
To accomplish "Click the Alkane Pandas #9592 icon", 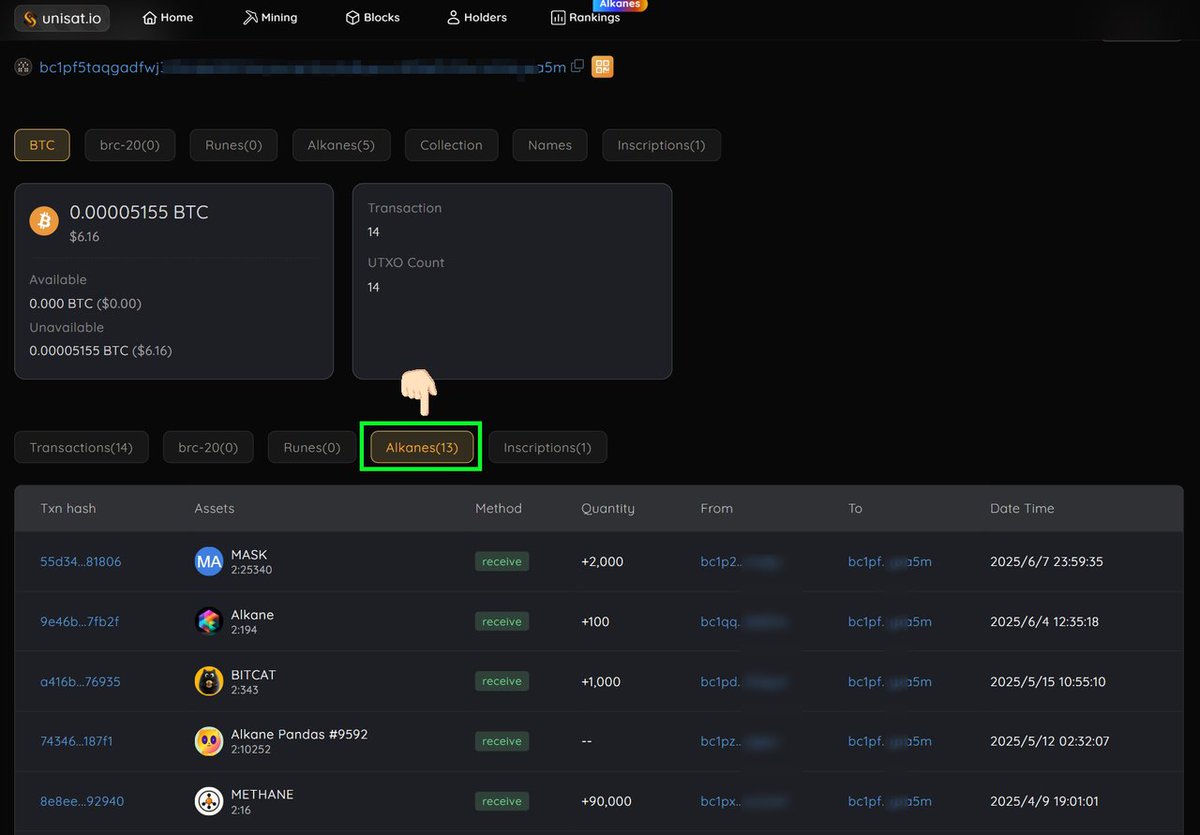I will (208, 741).
